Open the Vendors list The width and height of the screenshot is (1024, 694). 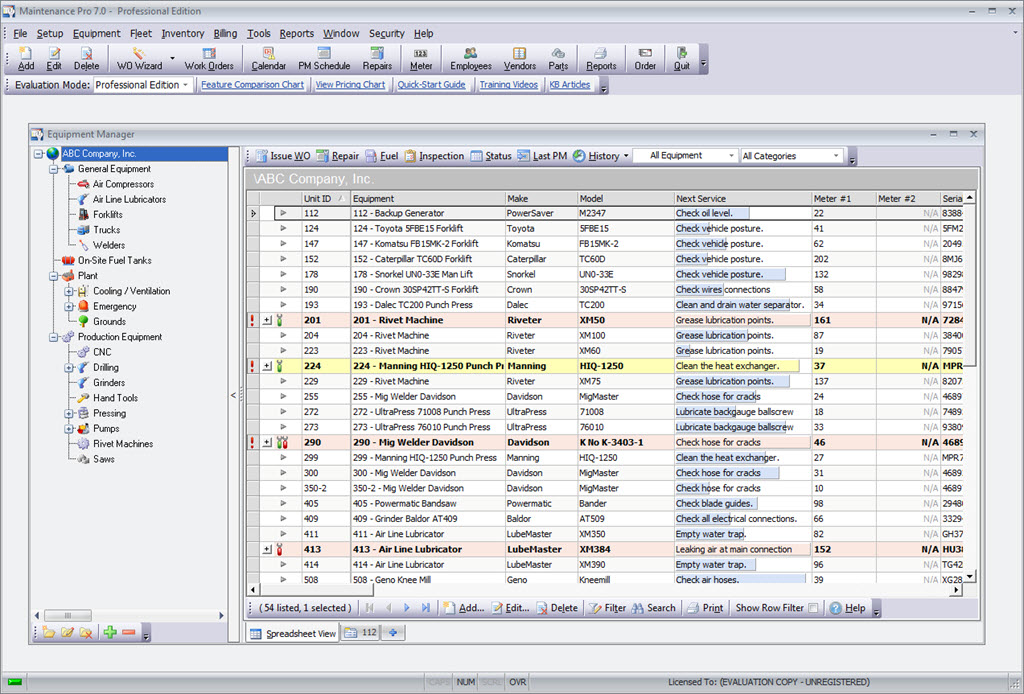[x=519, y=59]
